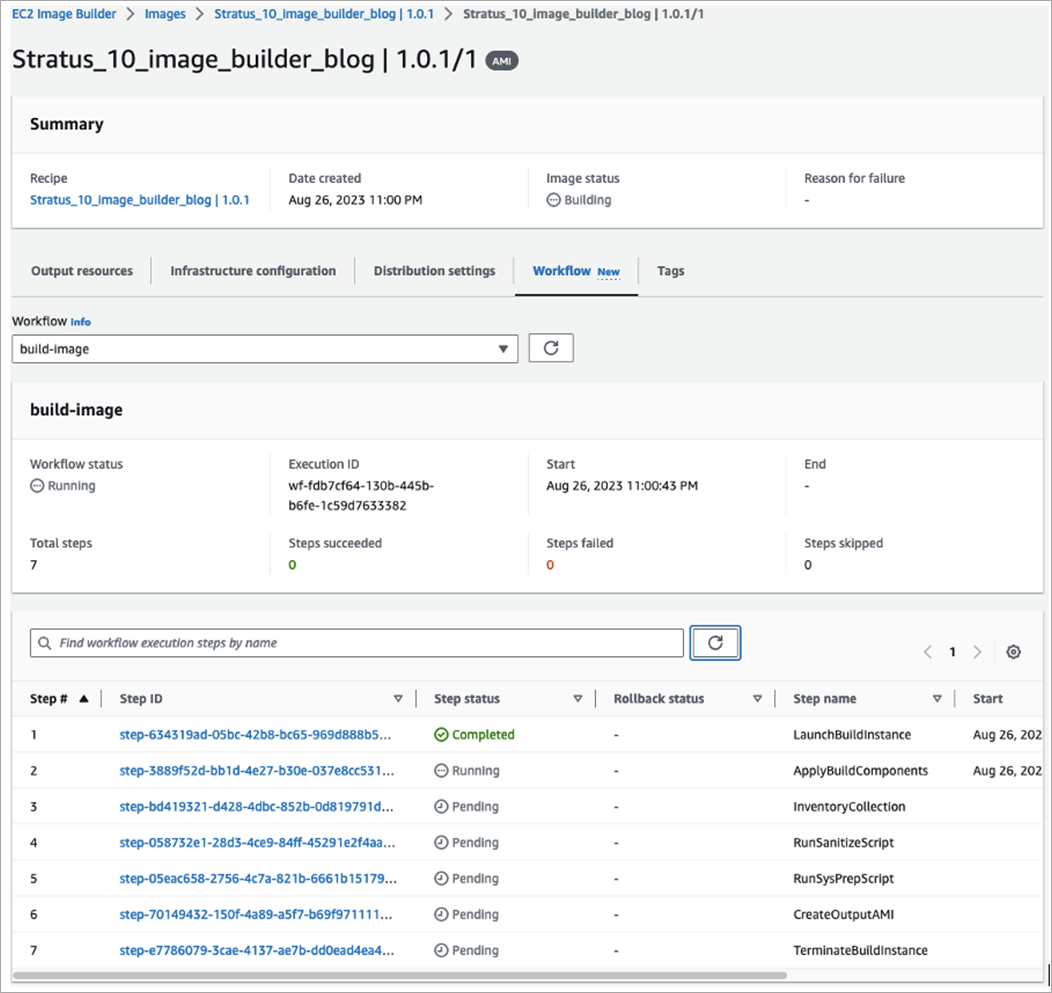
Task: Refresh the workflow execution steps table
Action: click(x=715, y=643)
